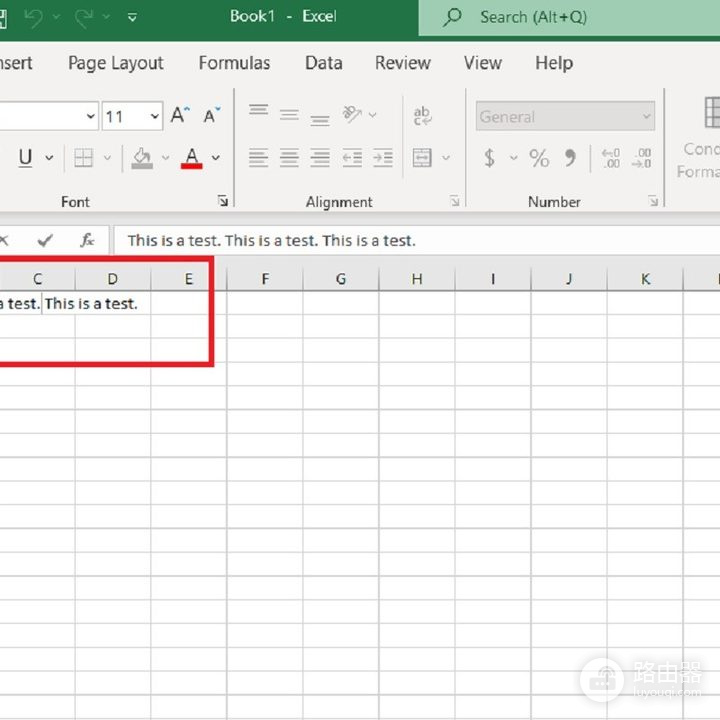Apply Accounting dollar format icon

489,158
